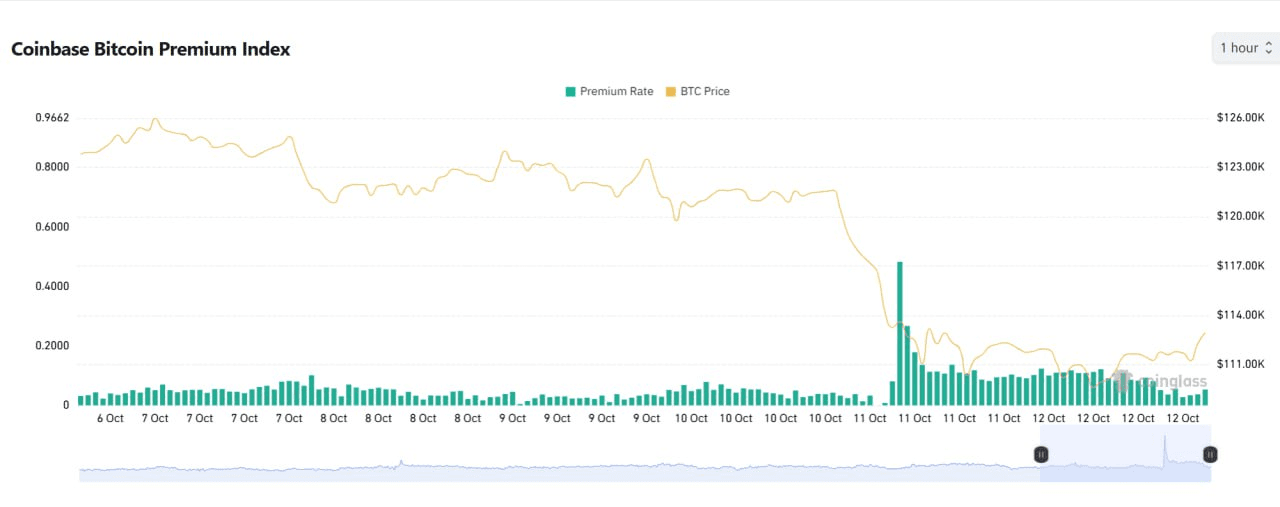
Task: Click the up-down chevron beside 1 hour
Action: point(1268,48)
